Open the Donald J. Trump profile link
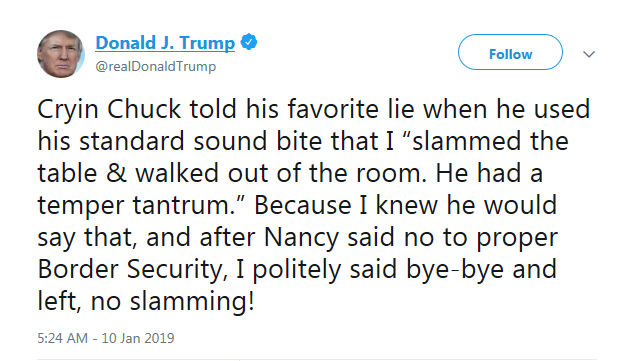This screenshot has width=633, height=361. [165, 43]
